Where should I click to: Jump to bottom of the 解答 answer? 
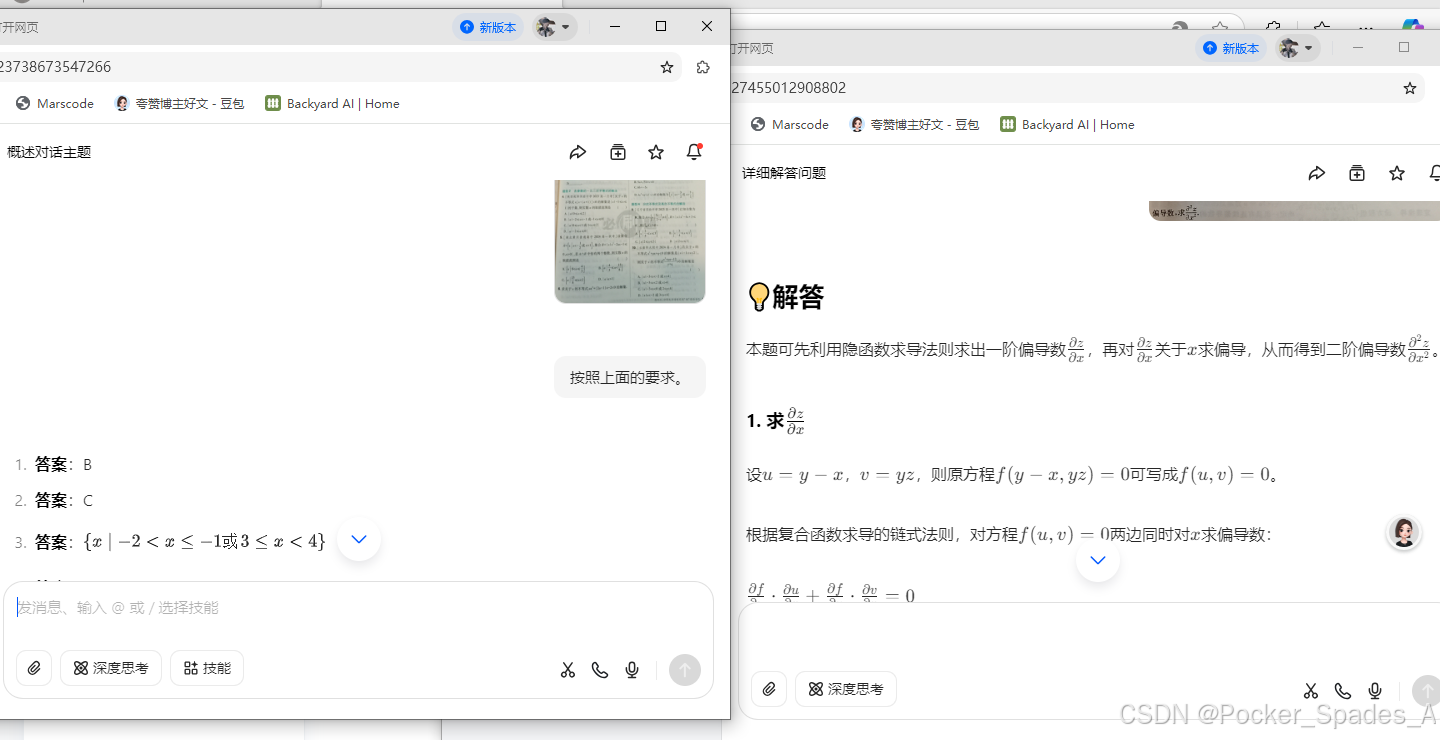[1098, 560]
